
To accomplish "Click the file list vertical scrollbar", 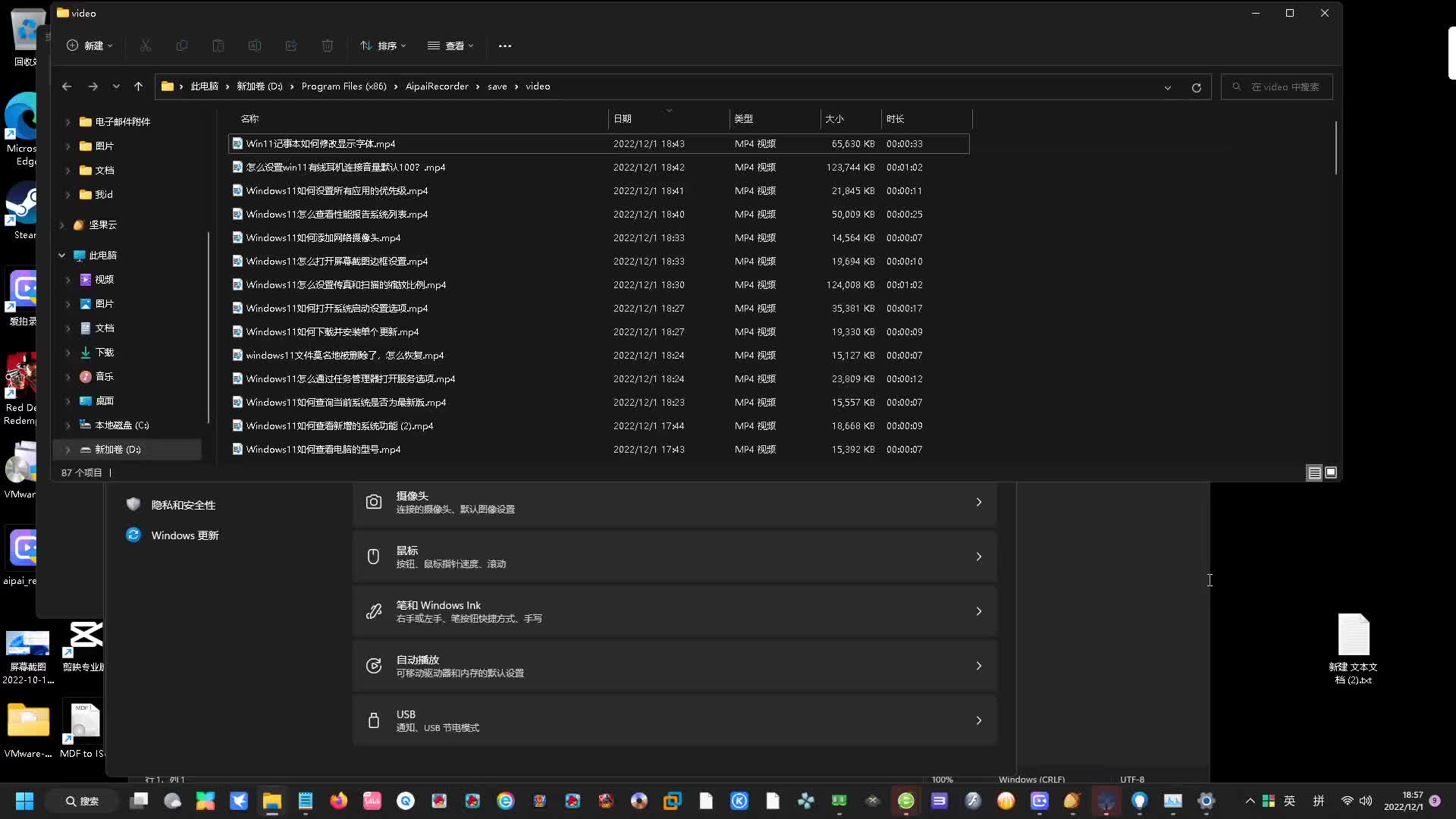I will (x=1335, y=148).
